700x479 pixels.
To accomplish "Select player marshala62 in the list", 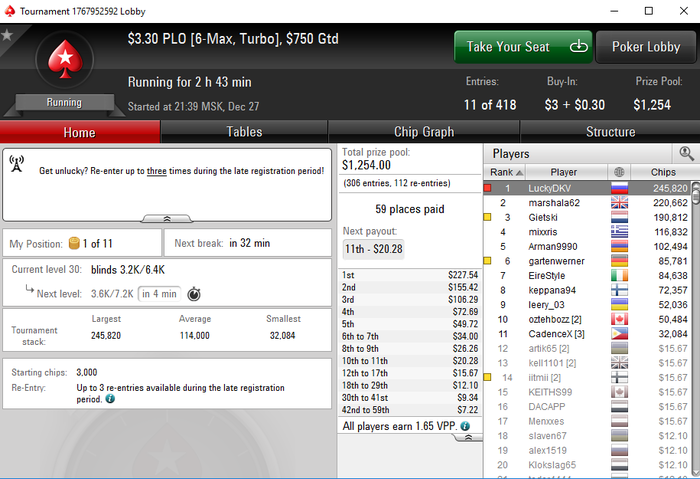I will (x=587, y=203).
